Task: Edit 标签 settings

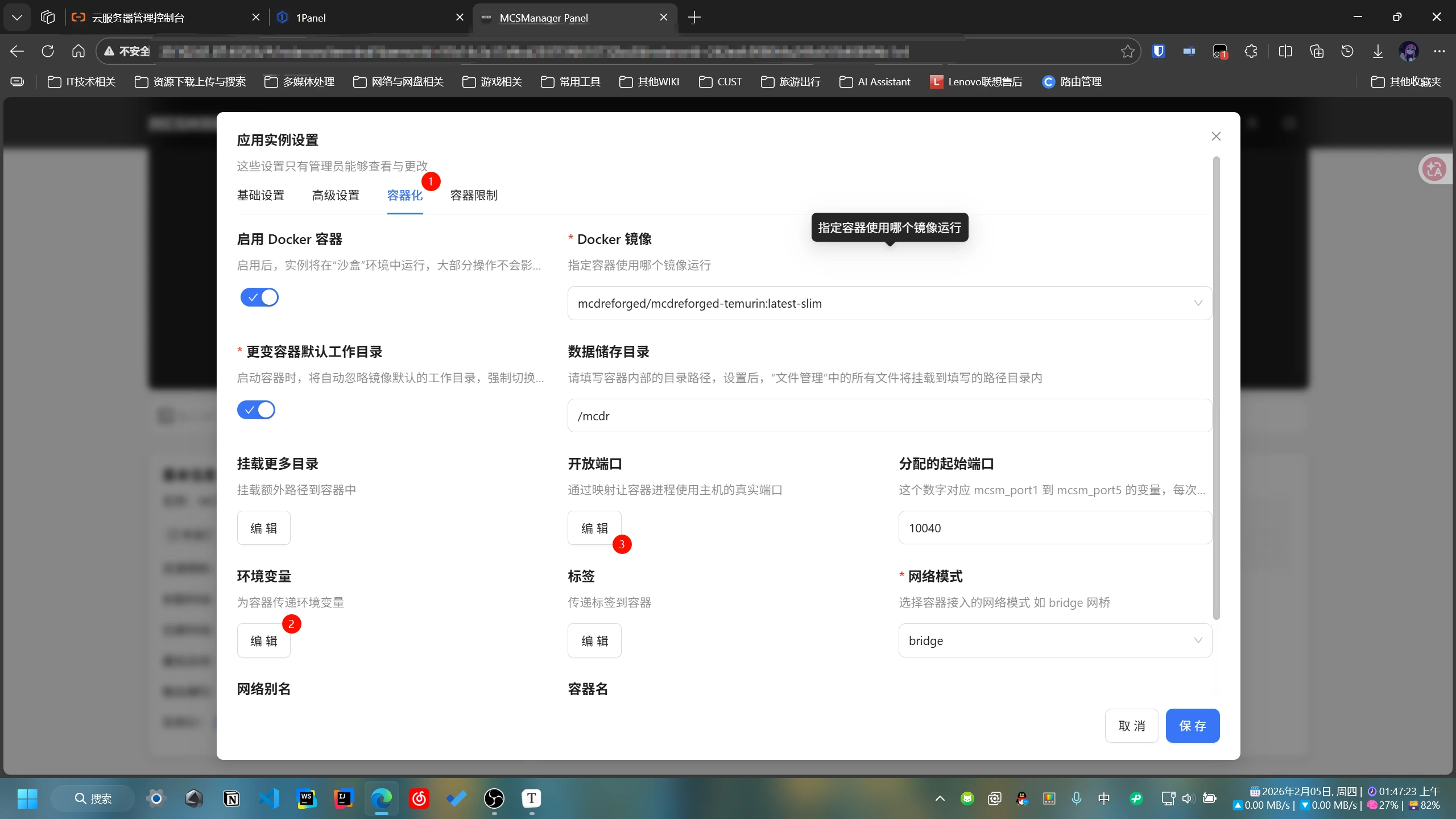Action: coord(594,640)
